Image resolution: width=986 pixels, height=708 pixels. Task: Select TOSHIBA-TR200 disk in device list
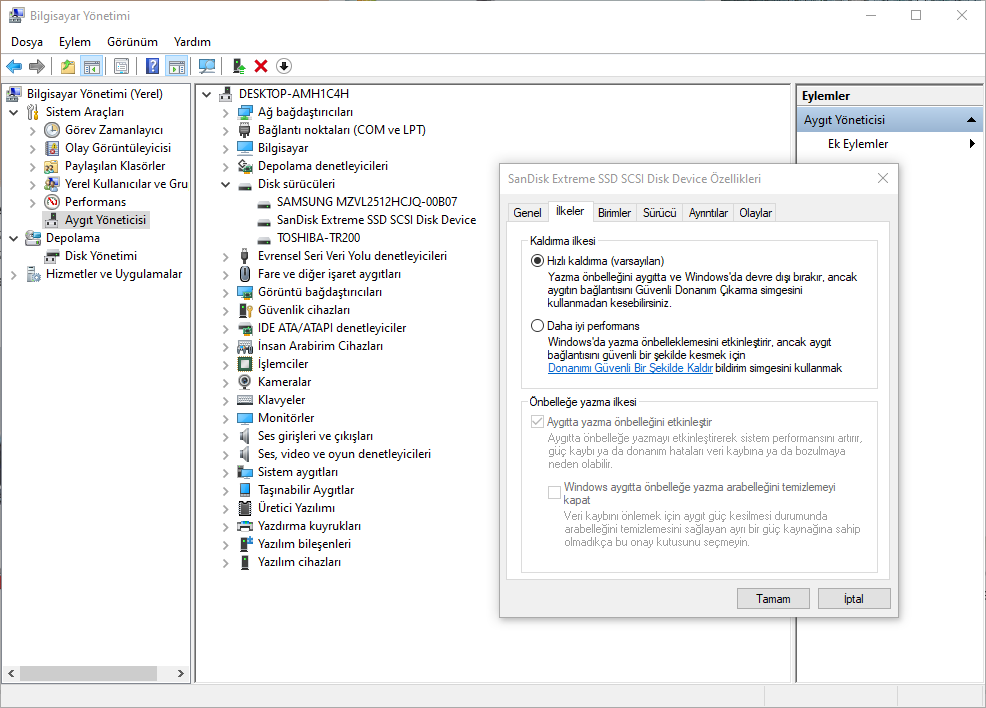318,238
